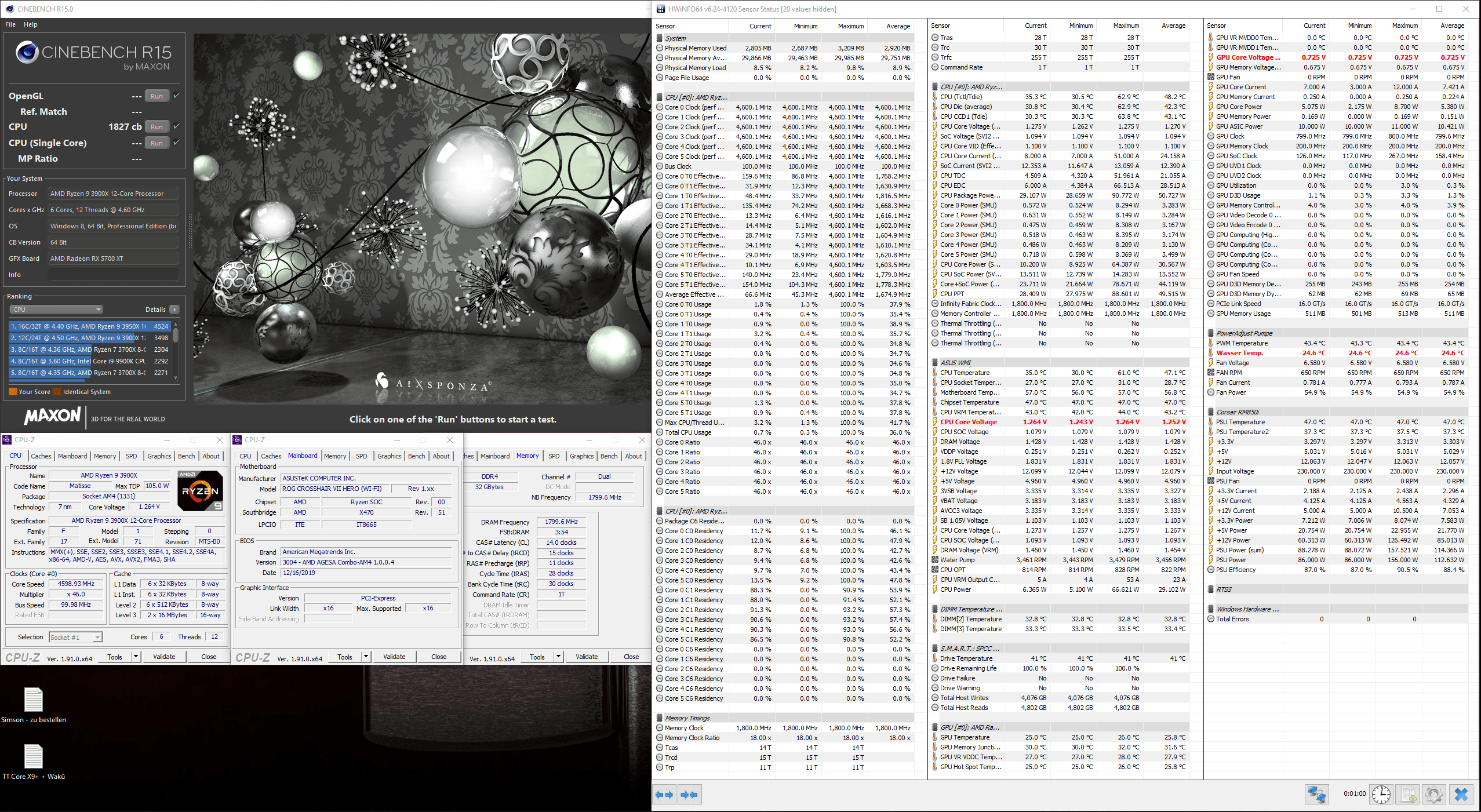Click HWiNFO collapse columns arrows icon
Screen dimensions: 1481x812
coord(690,795)
